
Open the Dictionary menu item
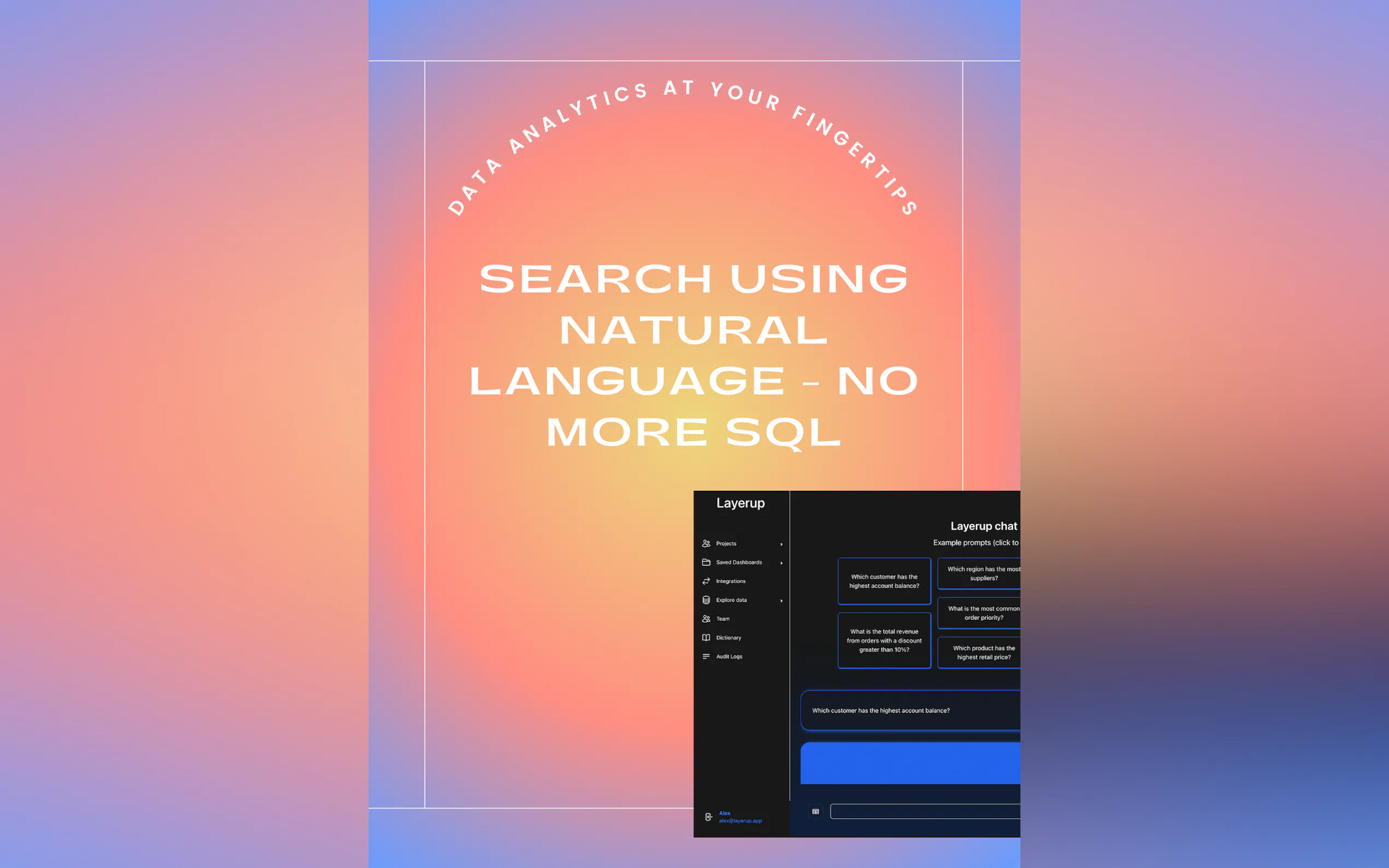tap(728, 638)
